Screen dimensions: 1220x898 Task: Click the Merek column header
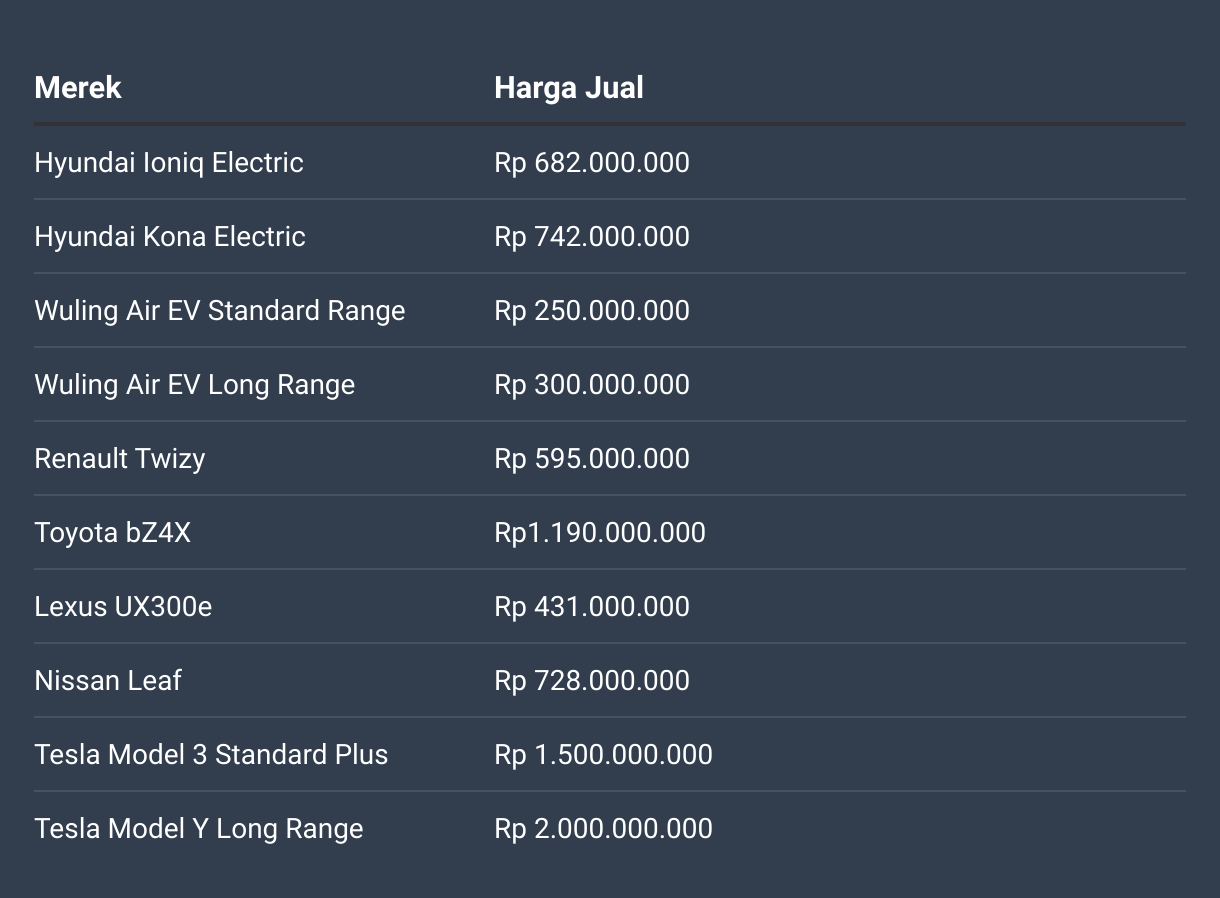coord(78,88)
